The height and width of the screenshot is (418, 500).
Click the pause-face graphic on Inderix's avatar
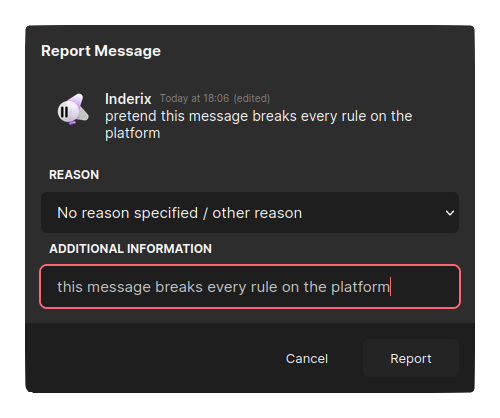[x=65, y=111]
